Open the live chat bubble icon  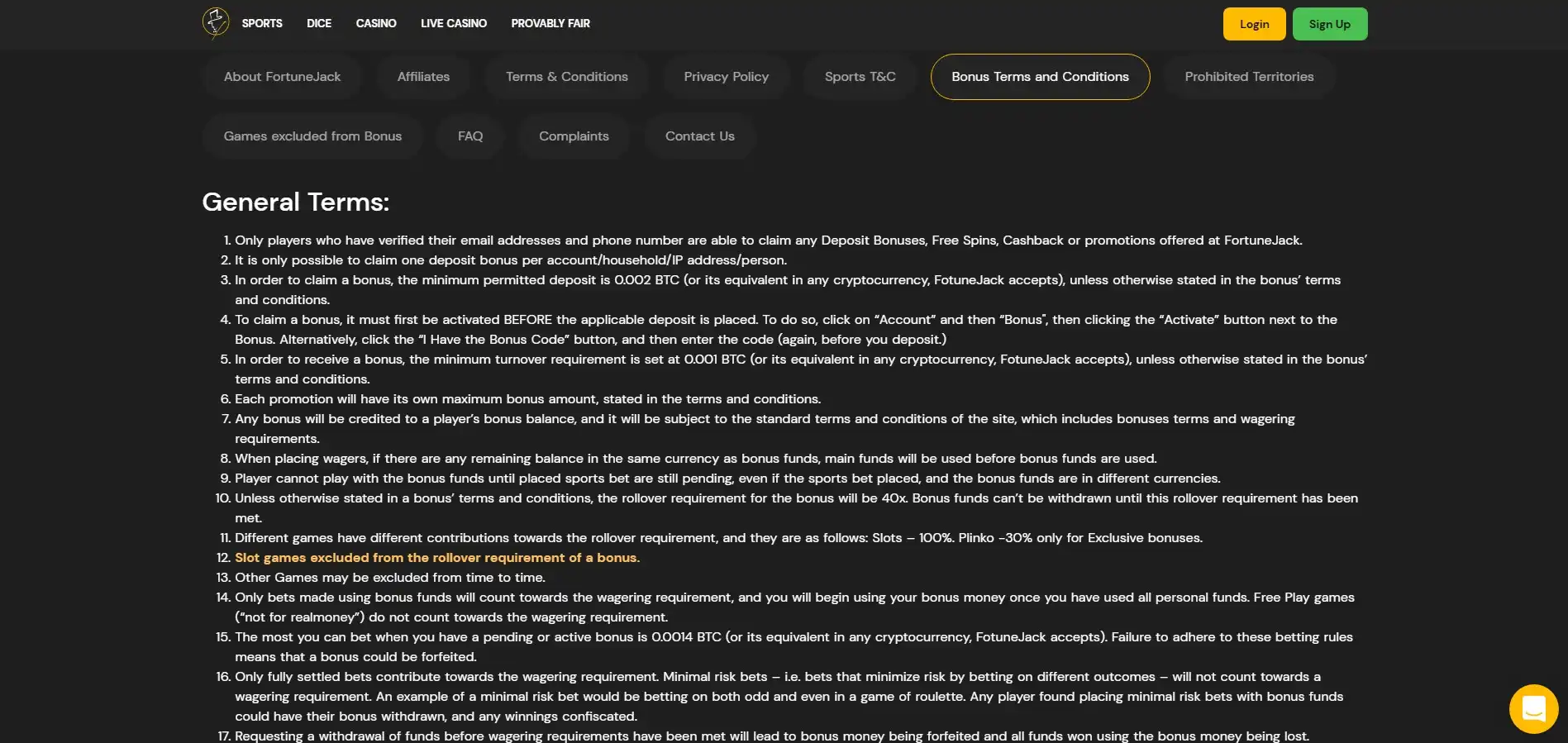(x=1533, y=708)
